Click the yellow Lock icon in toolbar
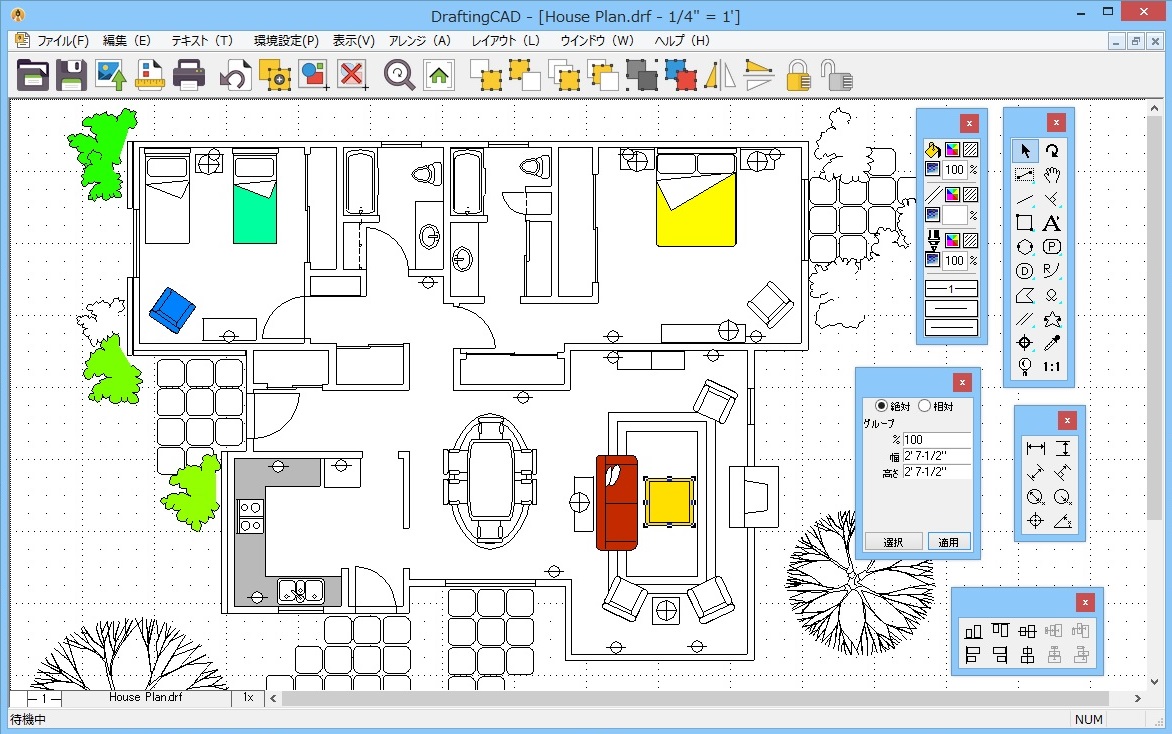1172x734 pixels. pyautogui.click(x=797, y=75)
